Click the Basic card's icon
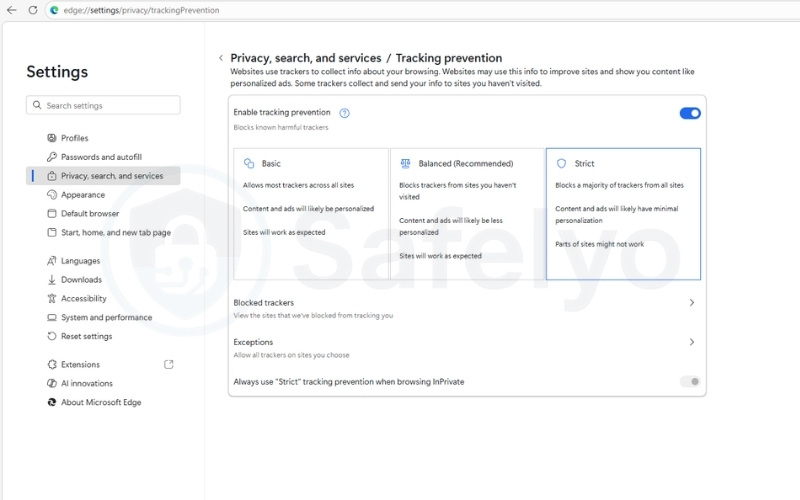The height and width of the screenshot is (500, 800). coord(249,163)
